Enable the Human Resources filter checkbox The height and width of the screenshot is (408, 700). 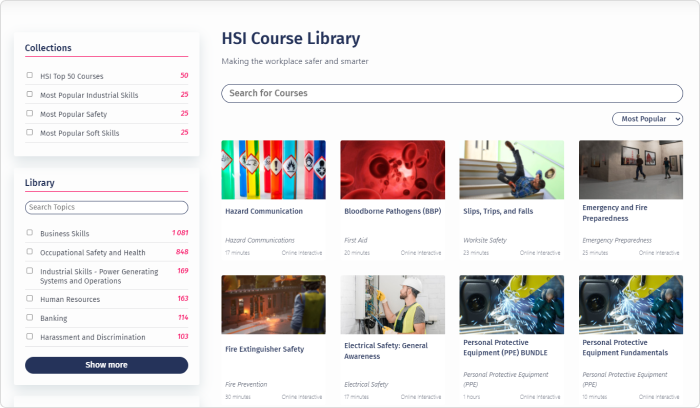coord(29,298)
